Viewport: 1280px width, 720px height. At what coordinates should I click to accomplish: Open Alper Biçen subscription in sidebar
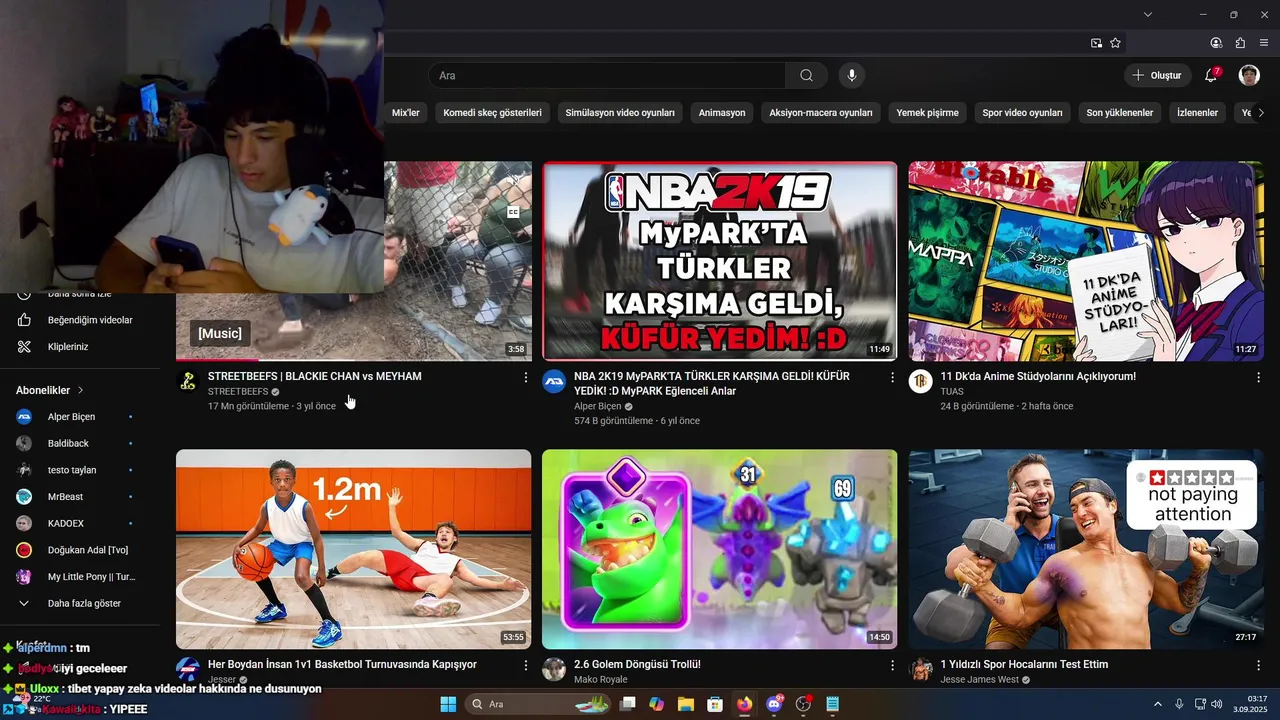(80, 416)
